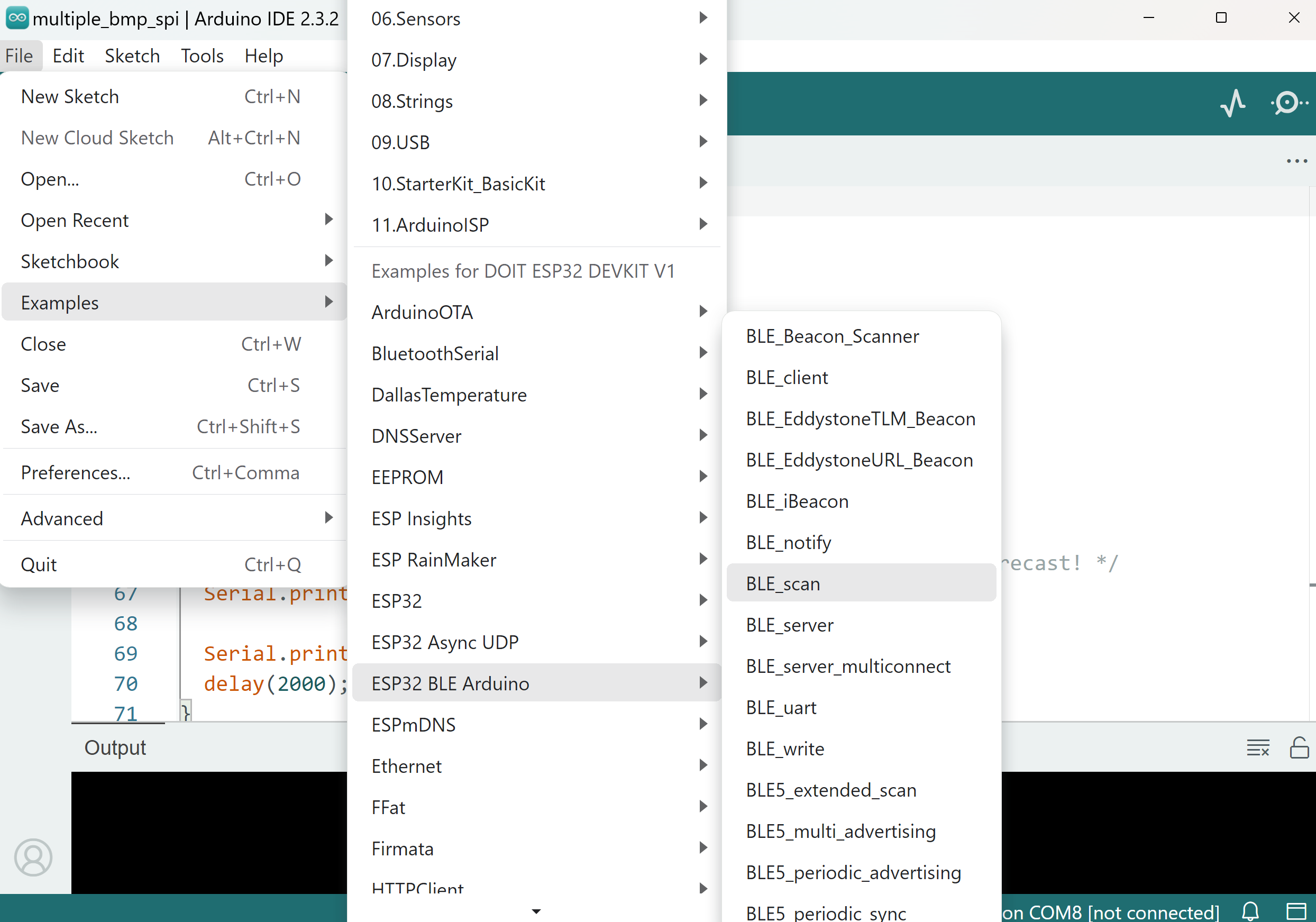Expand EEPROM examples
The height and width of the screenshot is (922, 1316).
tap(536, 477)
